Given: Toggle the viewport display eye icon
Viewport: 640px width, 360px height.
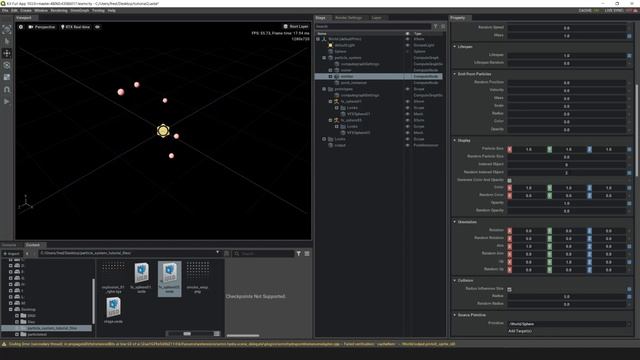Looking at the screenshot, I should click(x=97, y=27).
